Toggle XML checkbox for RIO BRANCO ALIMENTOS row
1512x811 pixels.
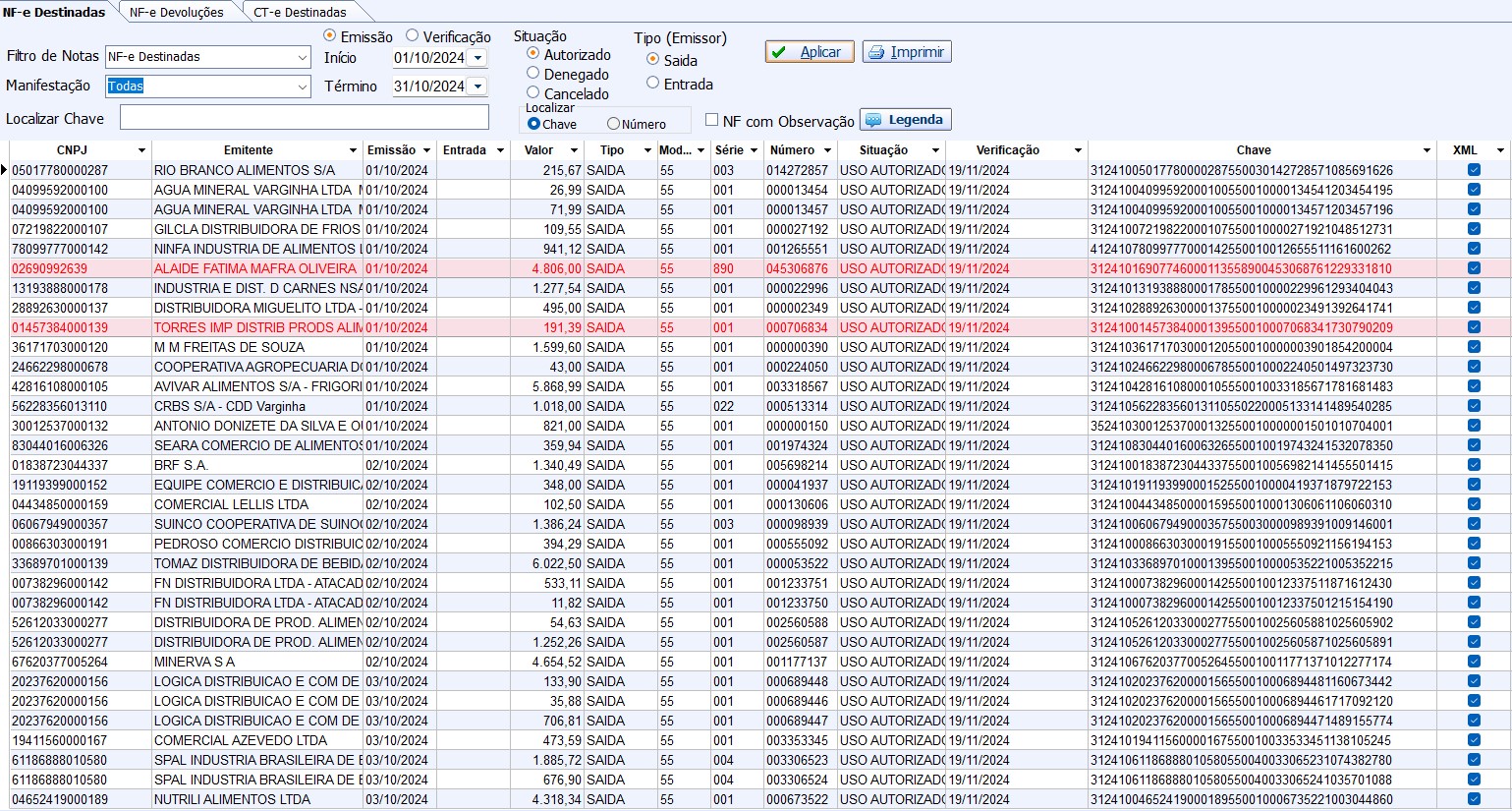1474,170
